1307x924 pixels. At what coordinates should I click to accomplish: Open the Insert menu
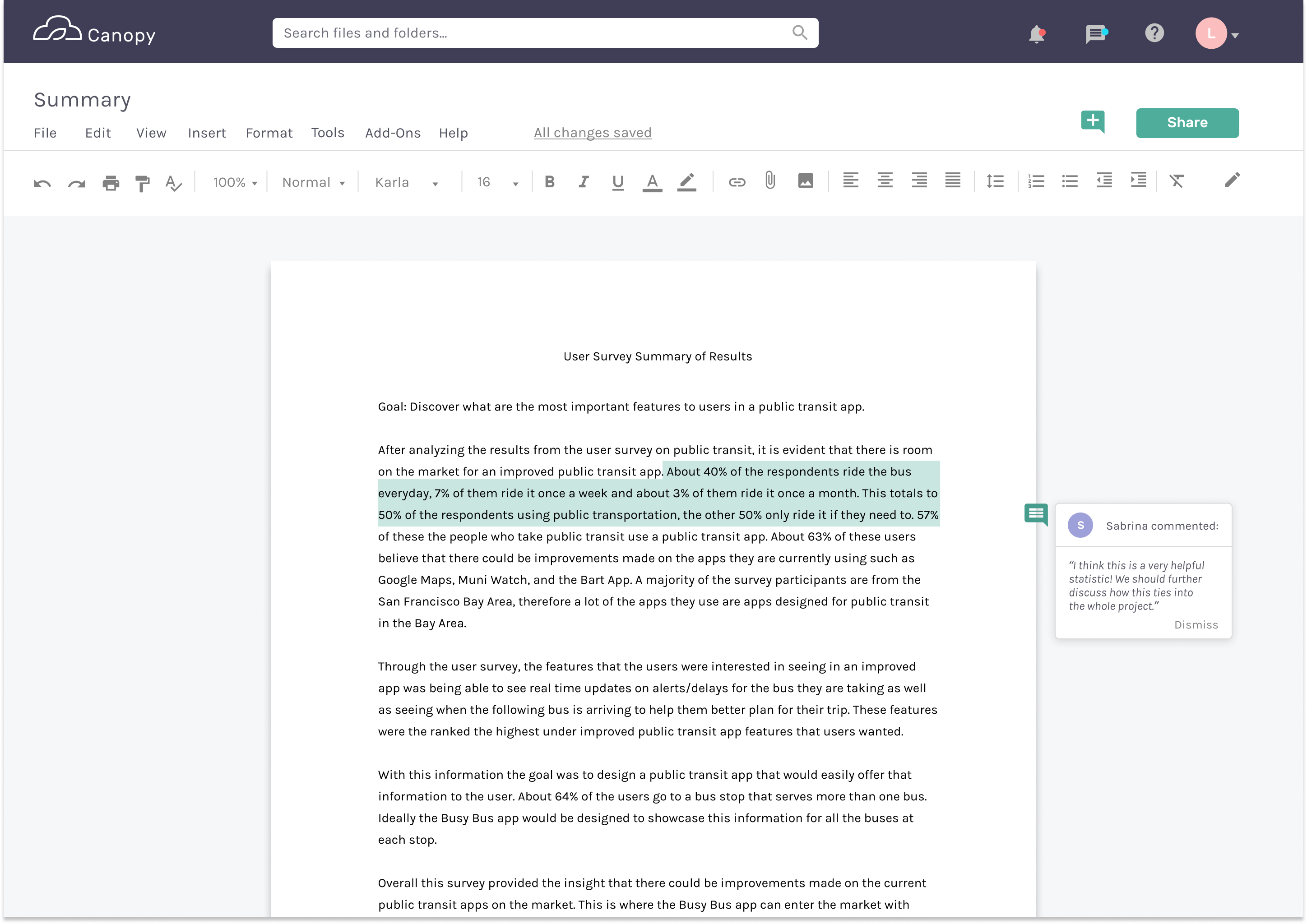point(207,133)
